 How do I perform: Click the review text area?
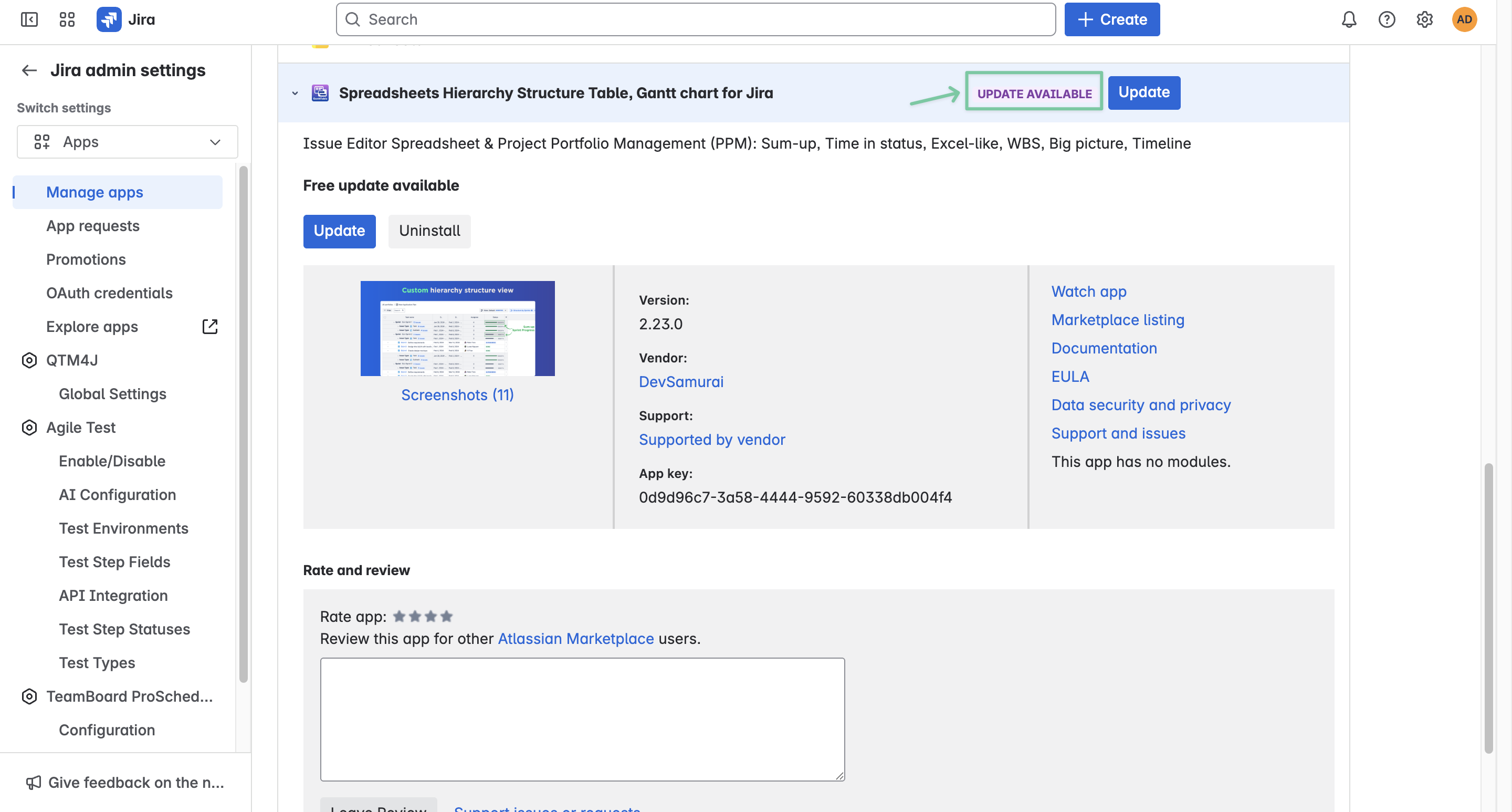pyautogui.click(x=582, y=719)
